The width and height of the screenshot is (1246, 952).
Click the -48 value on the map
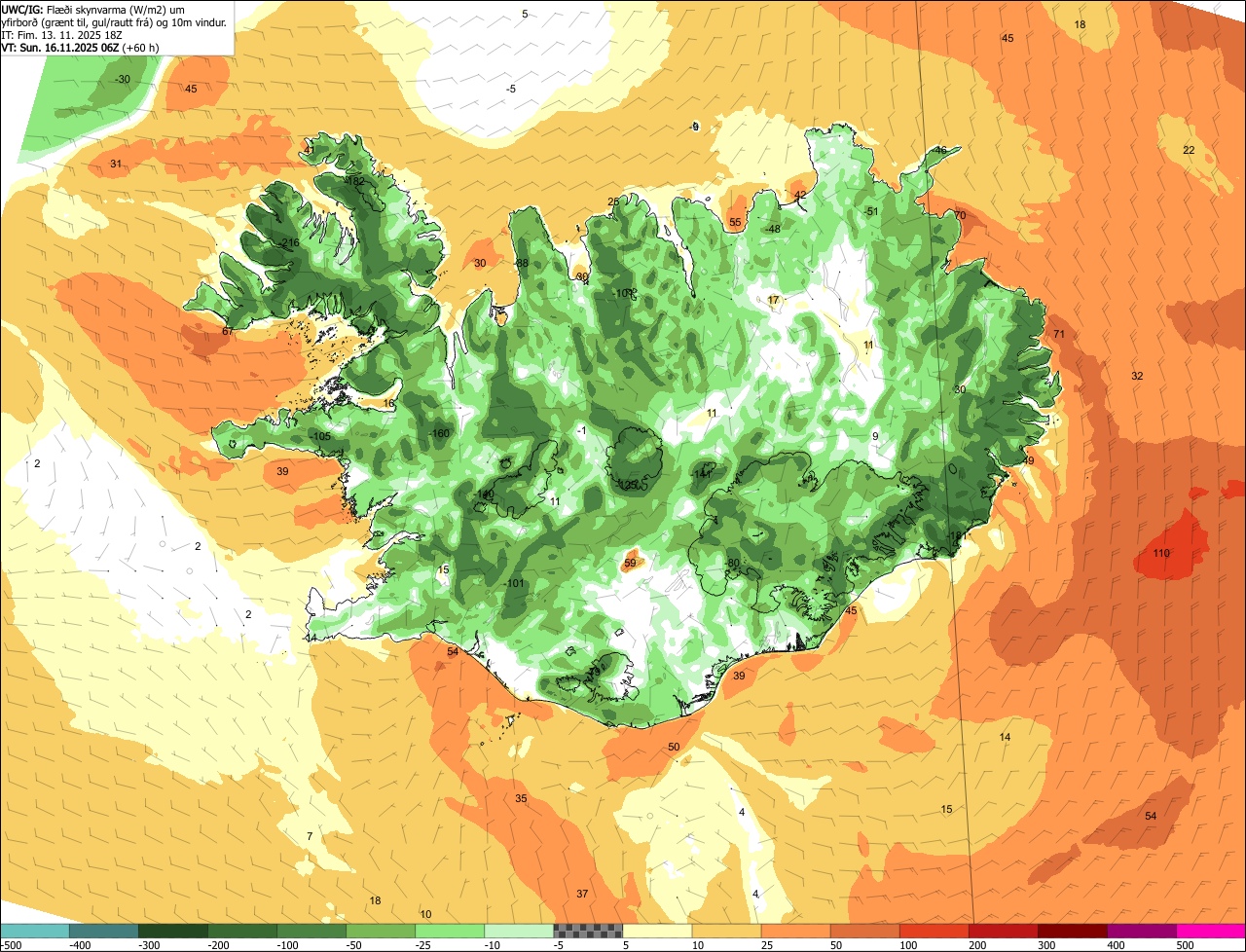coord(773,229)
